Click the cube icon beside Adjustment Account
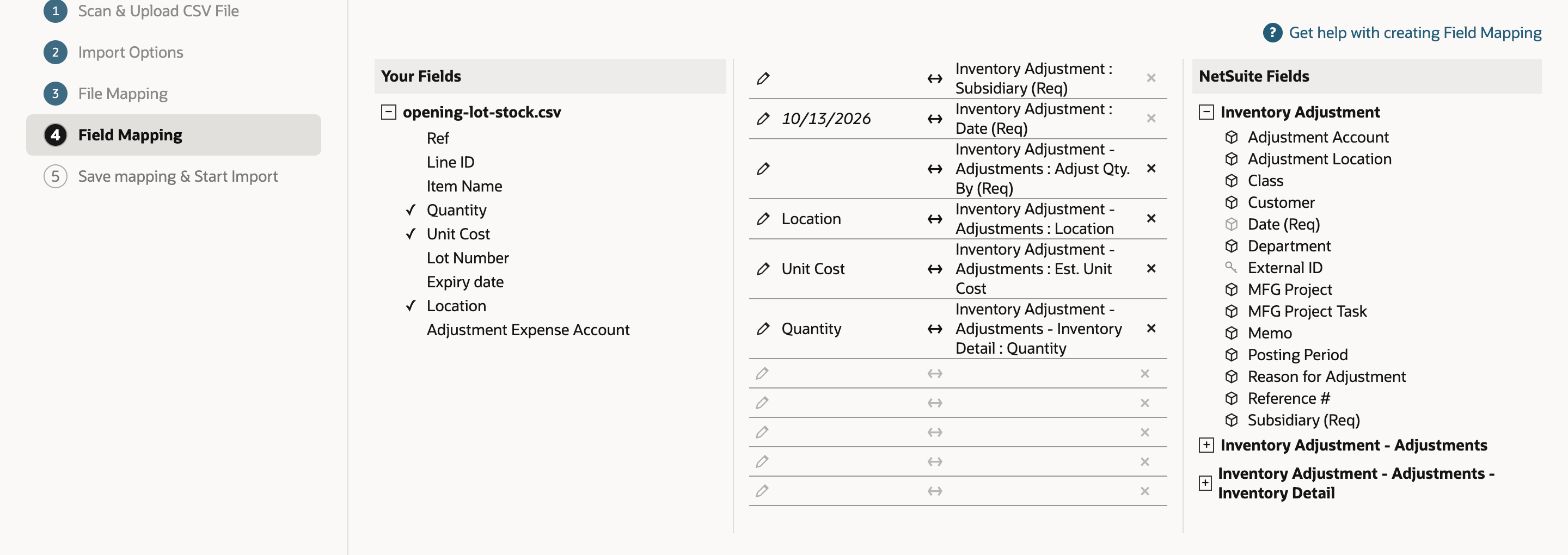1568x555 pixels. click(x=1231, y=138)
